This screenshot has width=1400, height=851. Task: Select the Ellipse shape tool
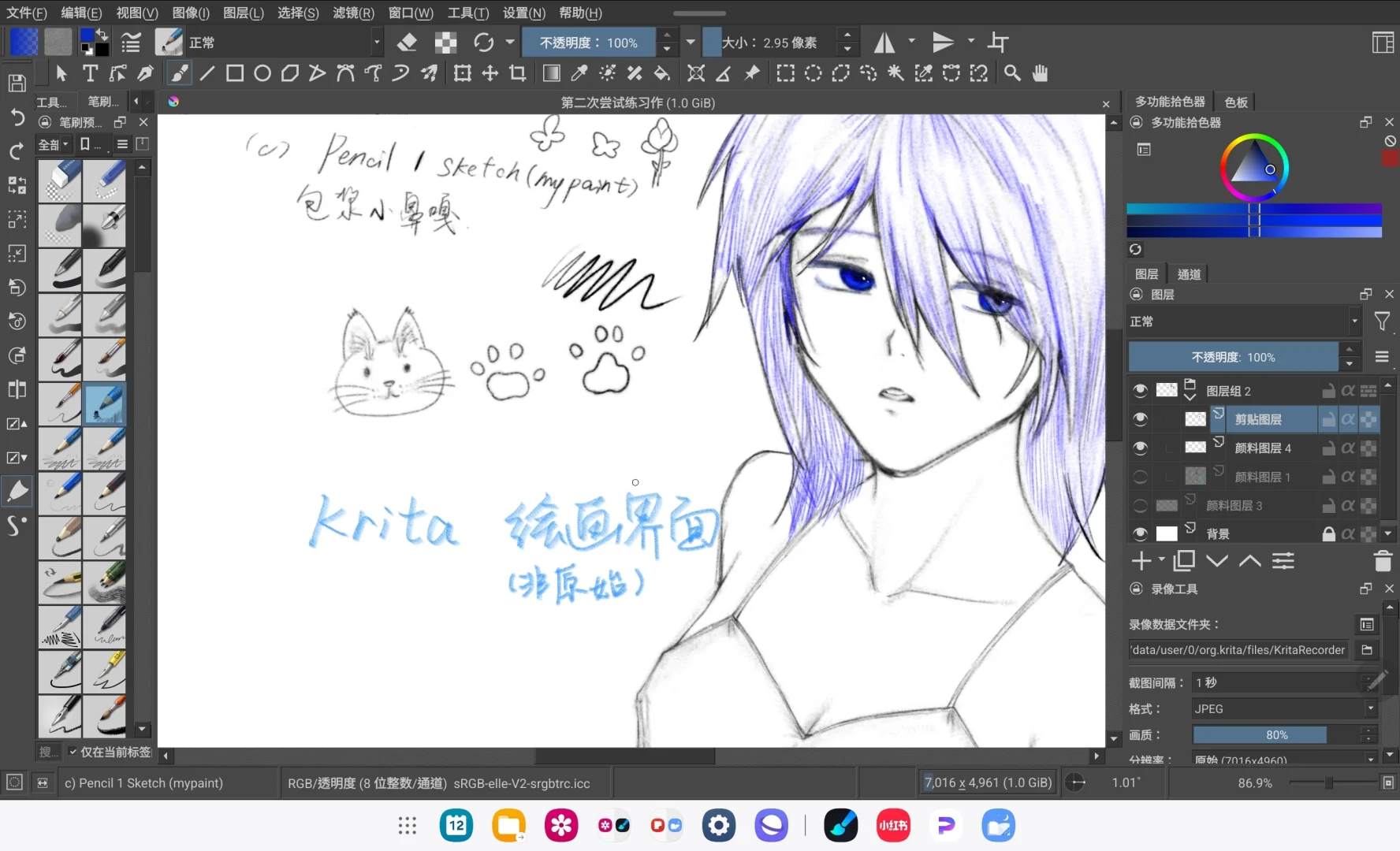(262, 73)
